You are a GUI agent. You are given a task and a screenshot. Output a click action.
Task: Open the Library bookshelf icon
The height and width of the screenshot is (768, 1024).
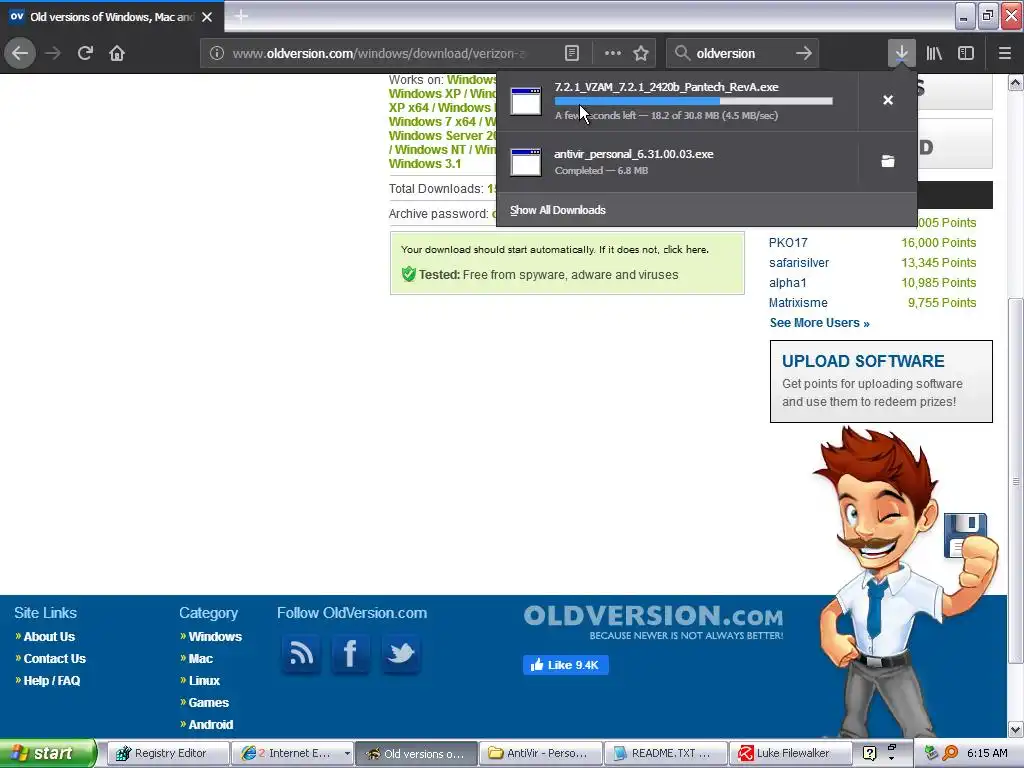tap(934, 53)
